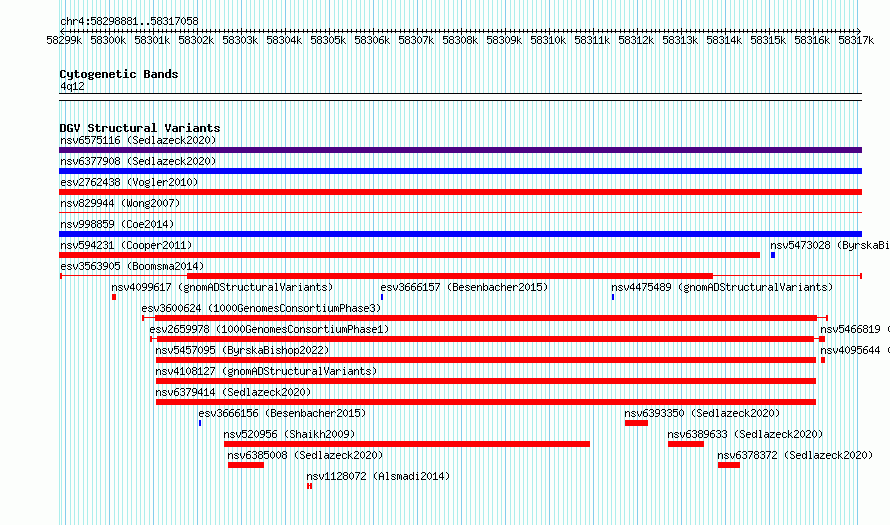Select the short red nsv6385008 bar
Screen dimensions: 890x525
246,465
